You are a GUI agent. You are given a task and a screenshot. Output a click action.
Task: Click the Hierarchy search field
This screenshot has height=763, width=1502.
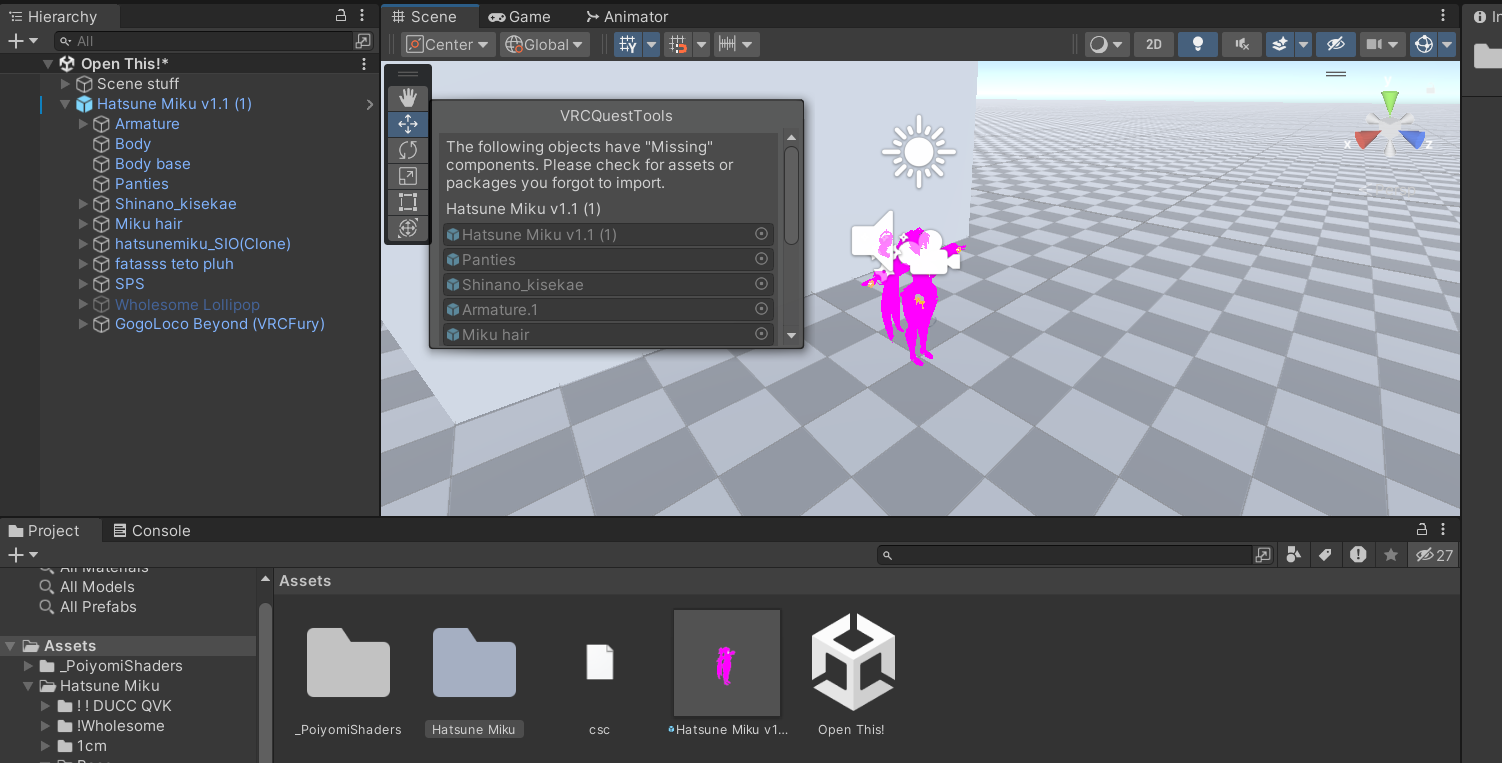pyautogui.click(x=204, y=41)
